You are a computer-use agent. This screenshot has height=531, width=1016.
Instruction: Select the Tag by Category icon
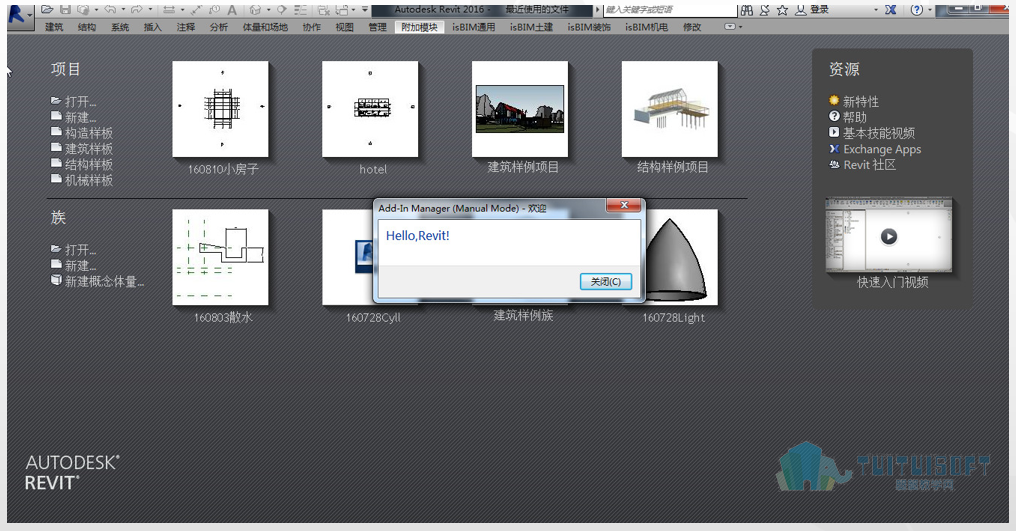[x=214, y=10]
